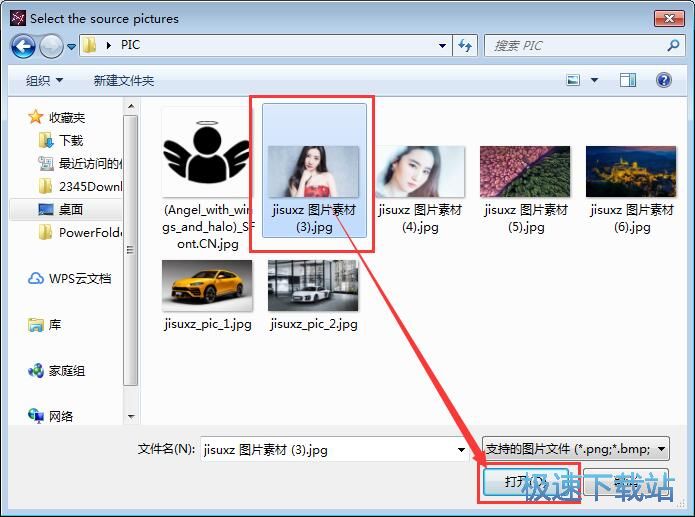Expand the address bar history dropdown
Screen dimensions: 695x517
click(442, 45)
